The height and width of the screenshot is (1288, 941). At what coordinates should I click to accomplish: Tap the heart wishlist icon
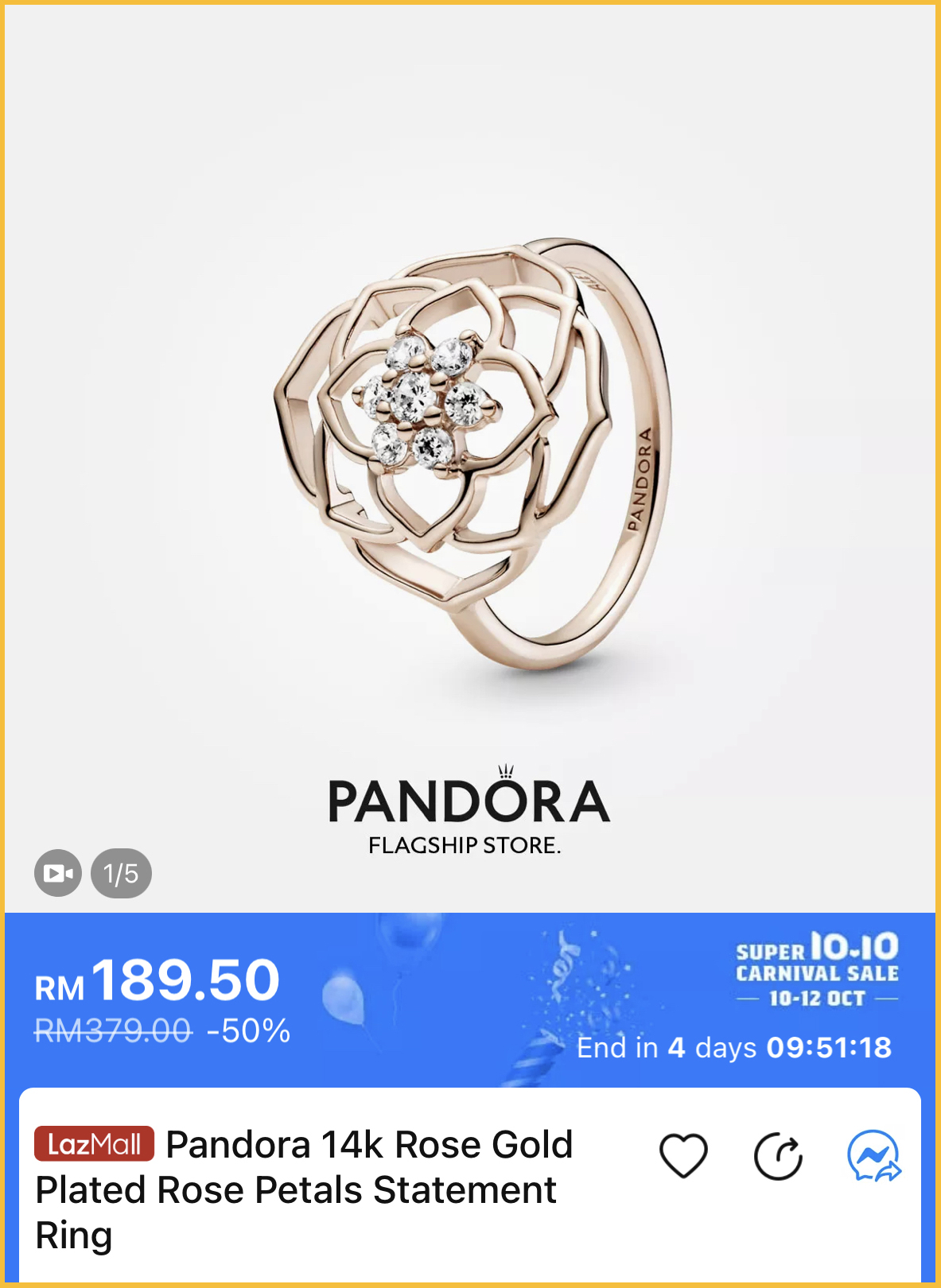tap(683, 1155)
